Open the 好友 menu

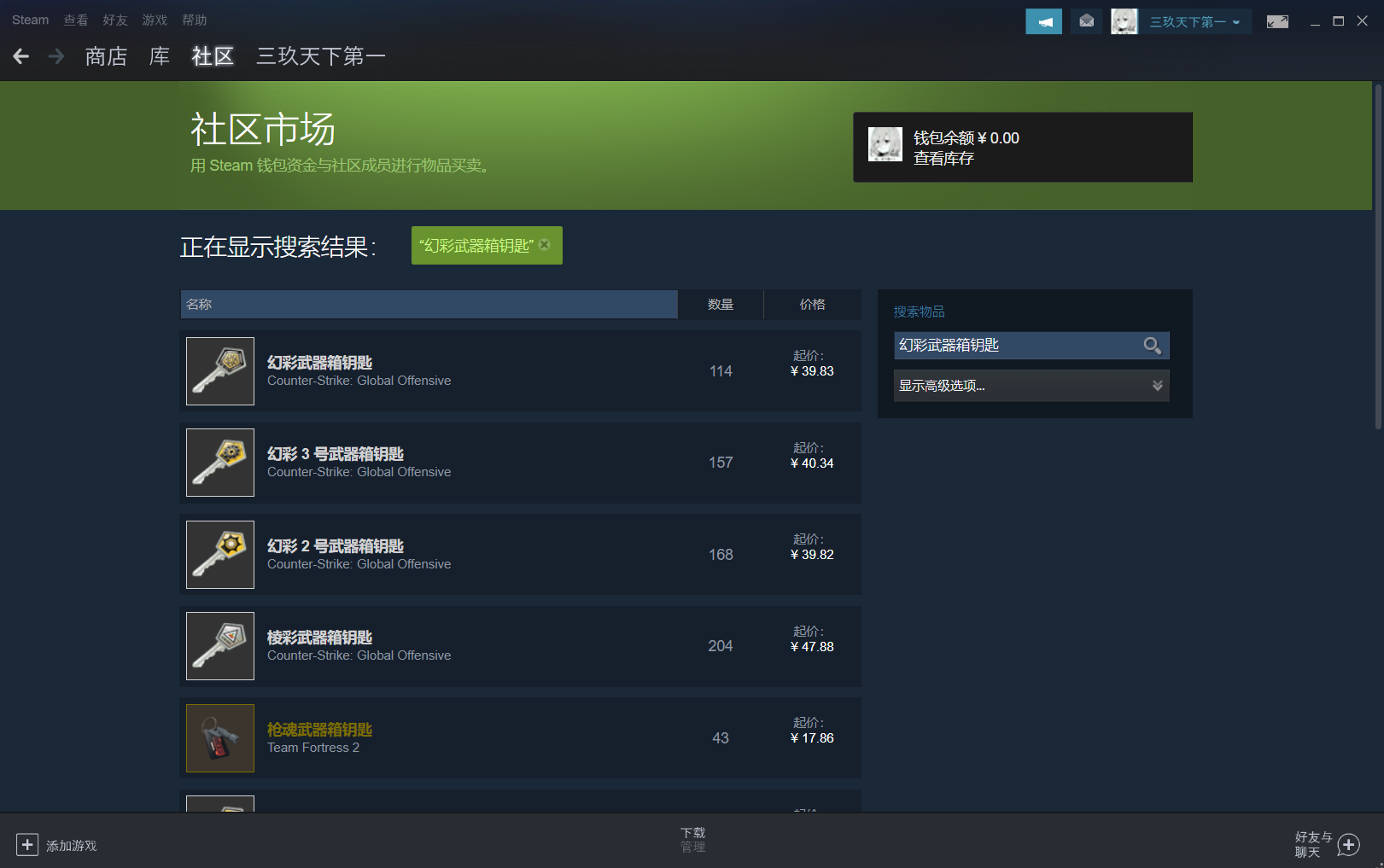coord(115,20)
